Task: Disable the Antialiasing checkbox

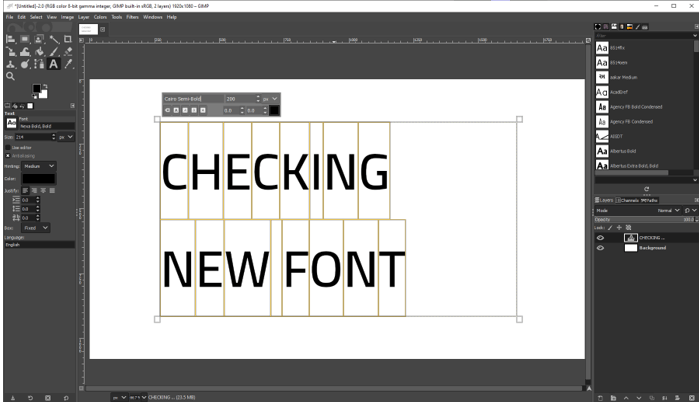Action: pos(9,156)
